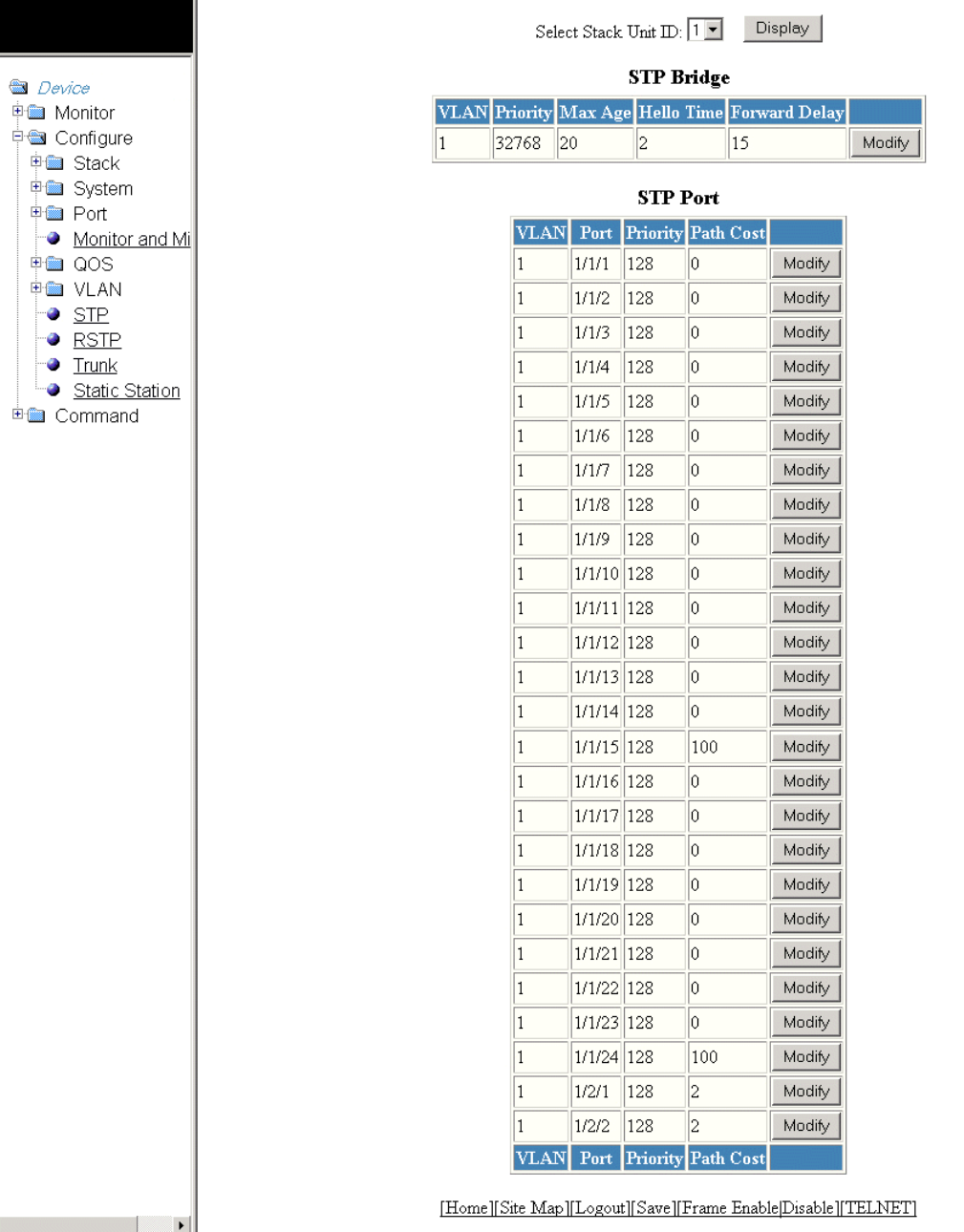The image size is (964, 1232).
Task: Click the Monitor folder icon
Action: click(36, 112)
